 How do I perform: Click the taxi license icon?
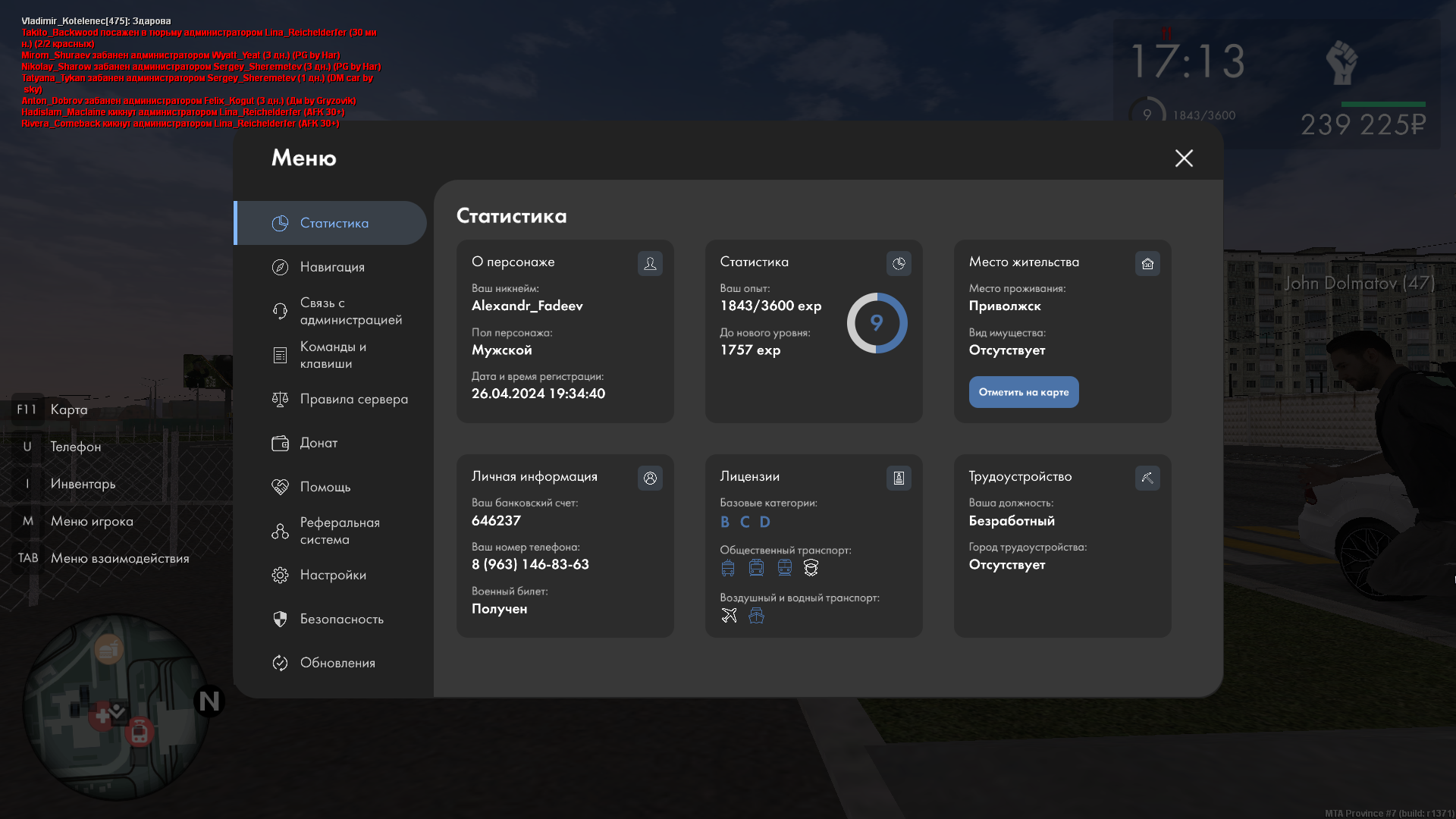[811, 567]
